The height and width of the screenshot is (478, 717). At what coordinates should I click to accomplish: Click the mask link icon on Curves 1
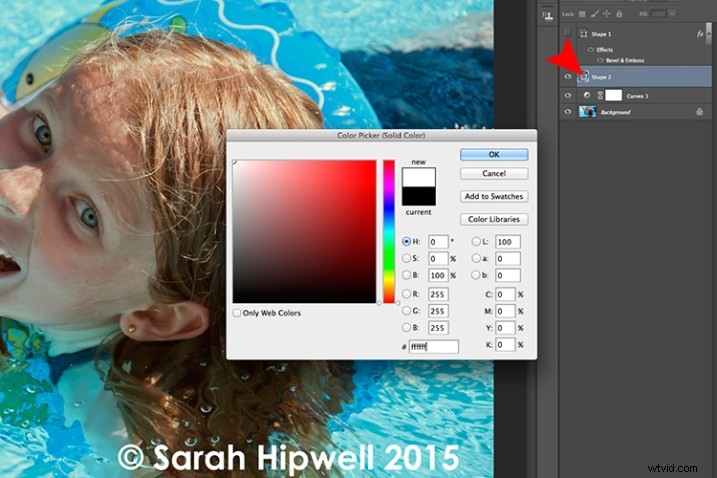(x=600, y=95)
